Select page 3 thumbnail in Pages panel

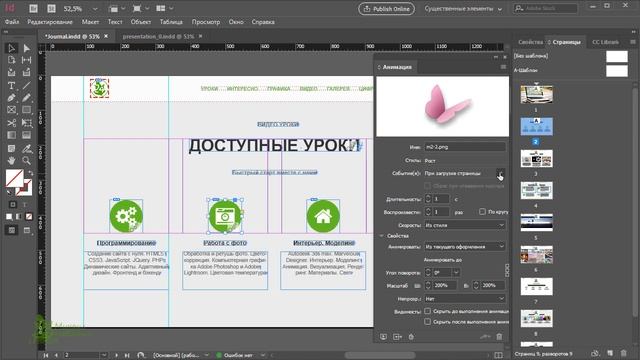537,158
